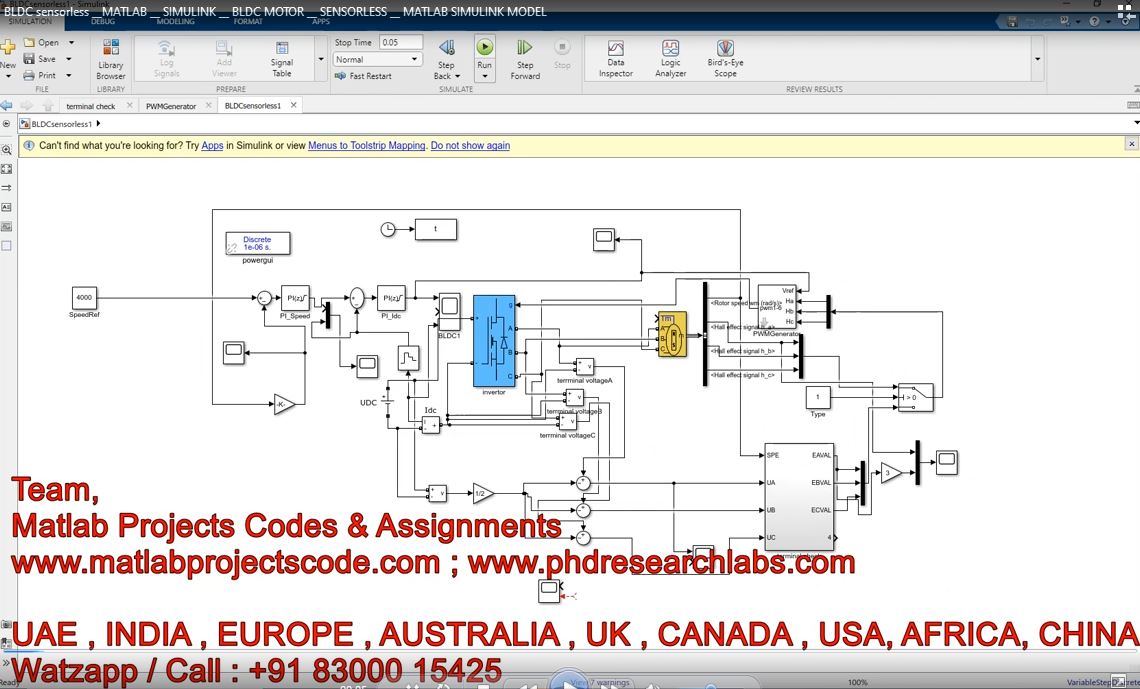Open the Save dropdown arrow
This screenshot has height=689, width=1140.
click(x=69, y=59)
